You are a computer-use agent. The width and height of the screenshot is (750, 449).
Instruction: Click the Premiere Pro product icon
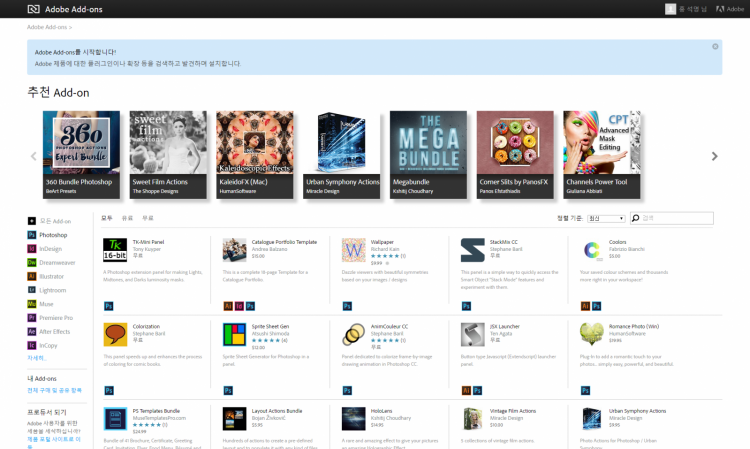click(32, 317)
